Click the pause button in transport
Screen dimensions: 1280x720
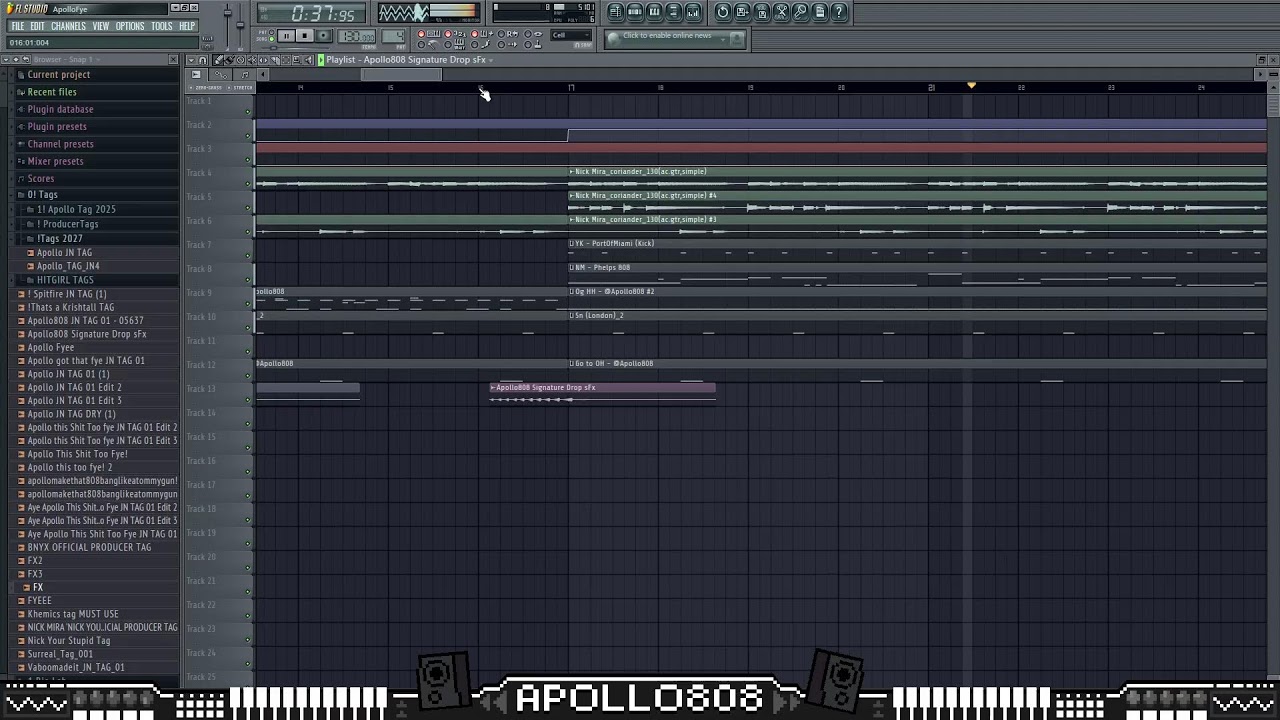(x=286, y=36)
